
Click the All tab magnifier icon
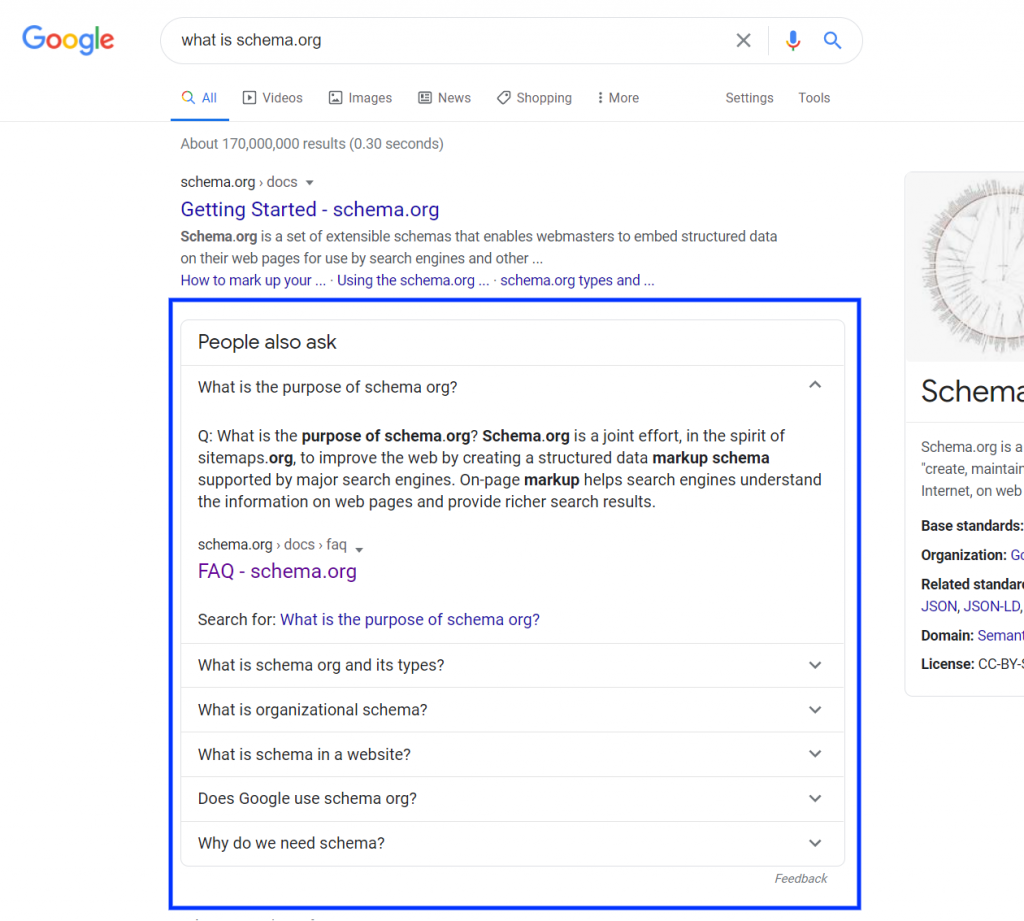point(188,98)
